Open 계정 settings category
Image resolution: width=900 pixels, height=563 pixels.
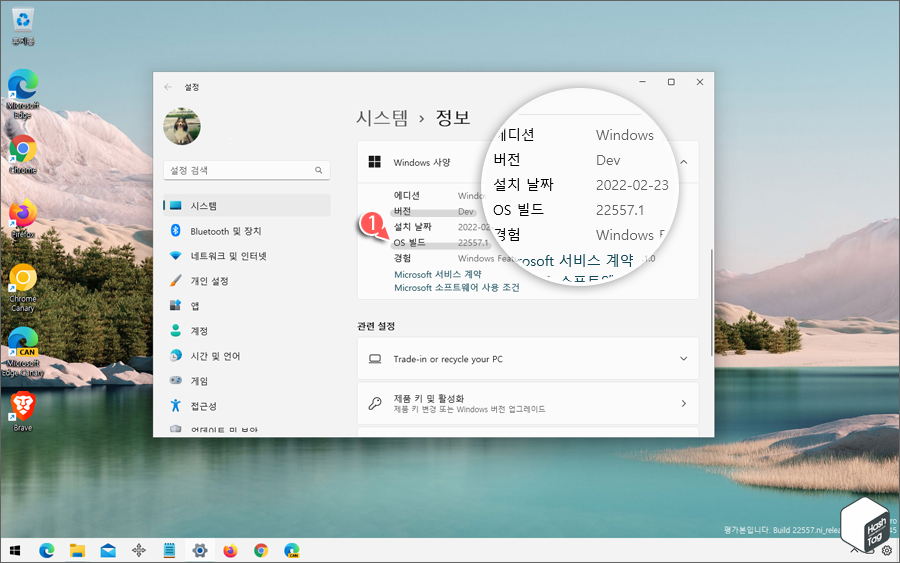tap(247, 331)
